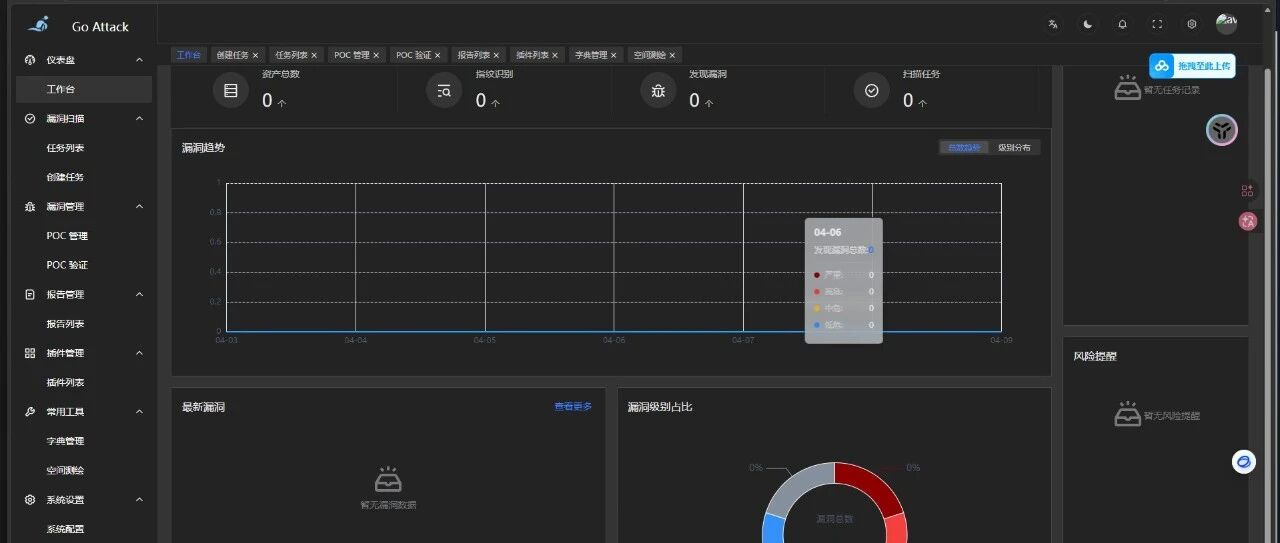Click the 扫描任务 check circle icon card
This screenshot has height=543, width=1280.
click(871, 91)
